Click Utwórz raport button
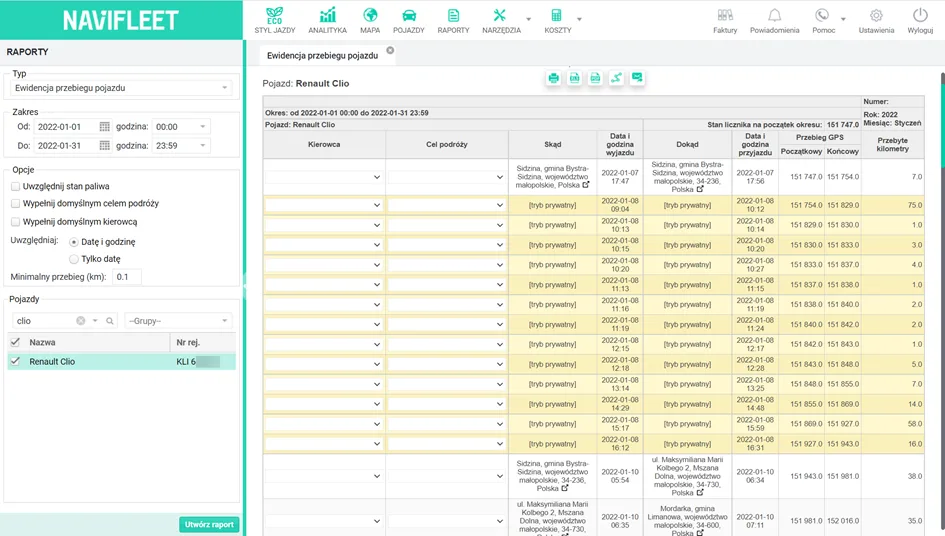 tap(209, 525)
